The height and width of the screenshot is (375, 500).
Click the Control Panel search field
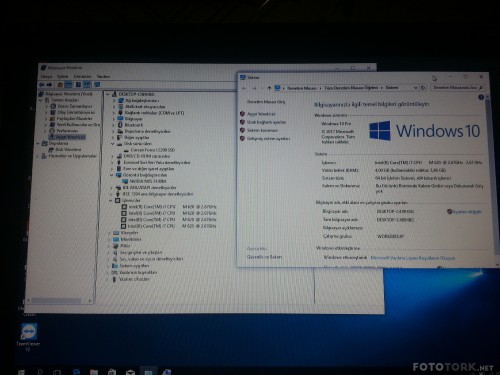point(457,87)
